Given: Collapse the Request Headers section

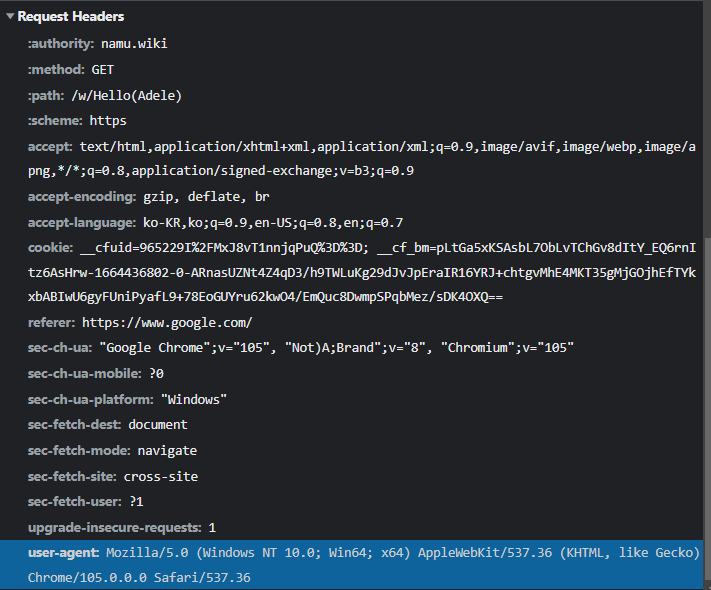Looking at the screenshot, I should coord(10,17).
